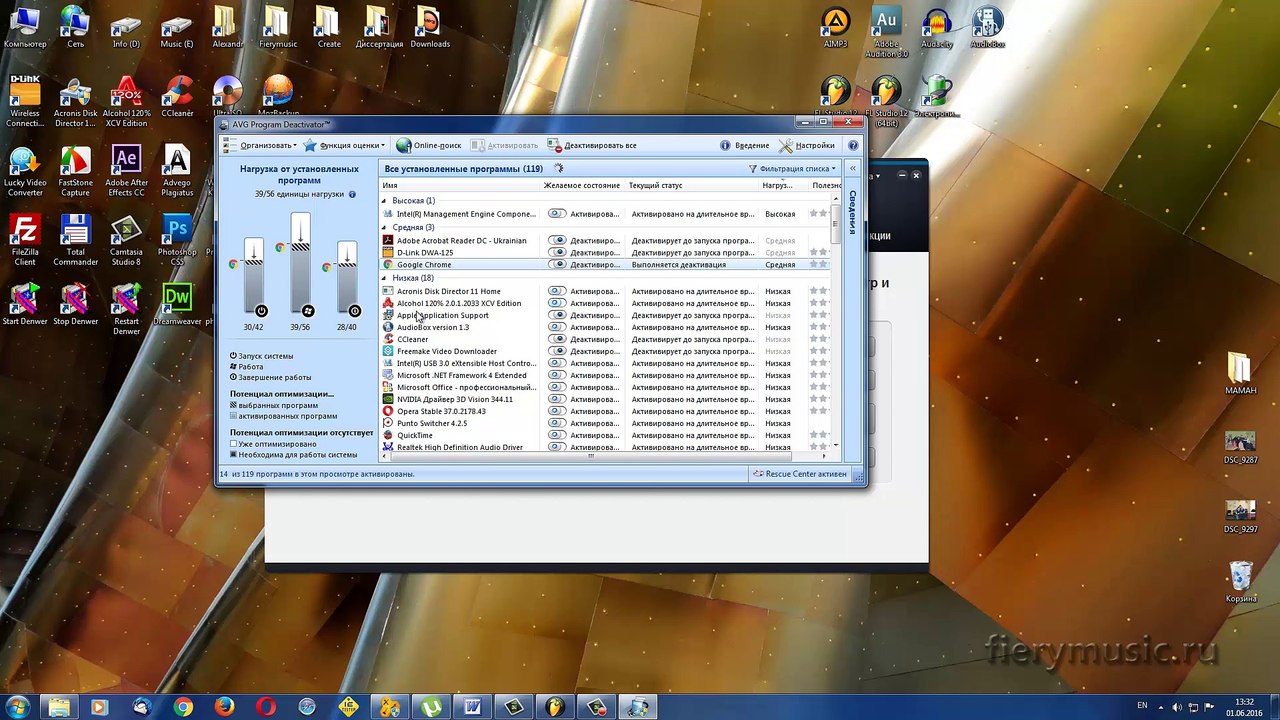Click the QuickTime icon in program list
The image size is (1280, 720).
[388, 435]
